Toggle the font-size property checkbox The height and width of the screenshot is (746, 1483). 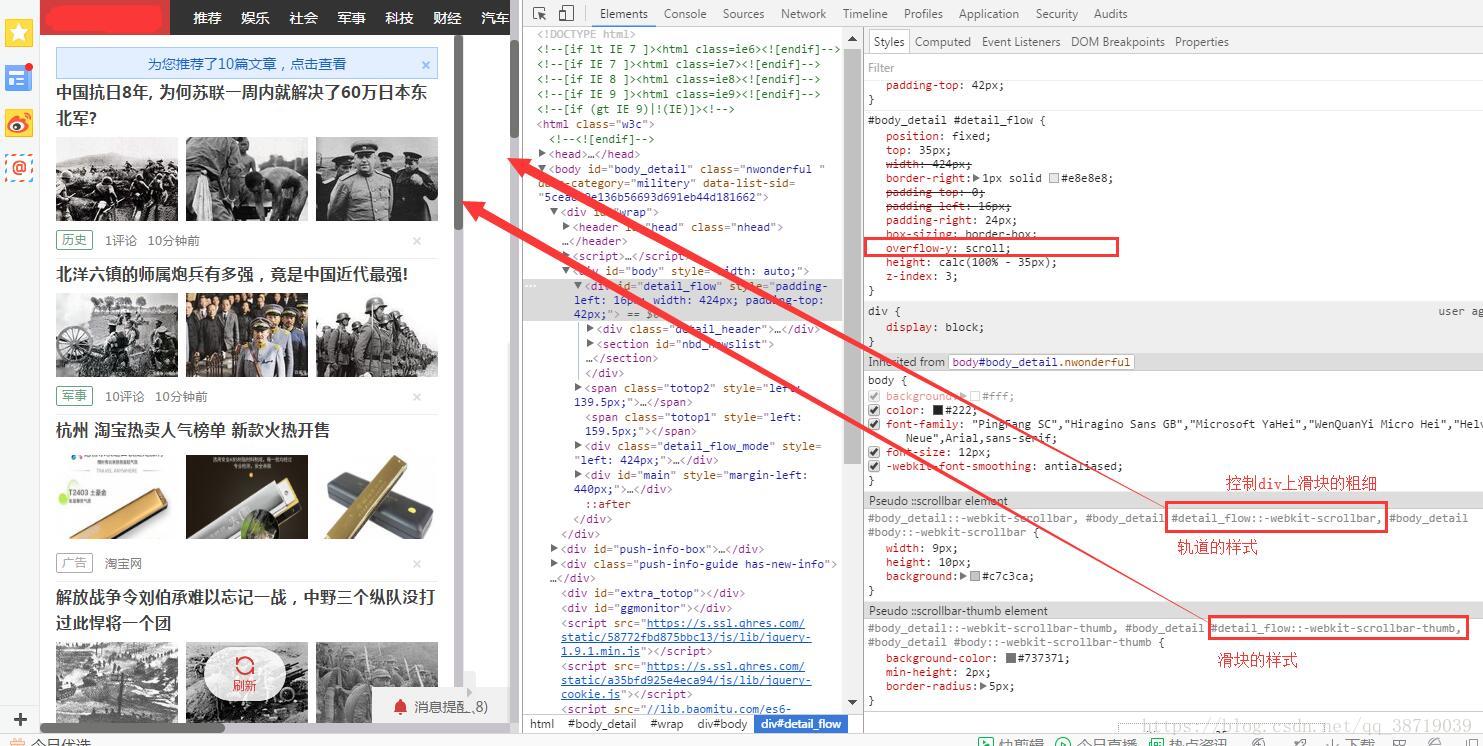click(874, 452)
